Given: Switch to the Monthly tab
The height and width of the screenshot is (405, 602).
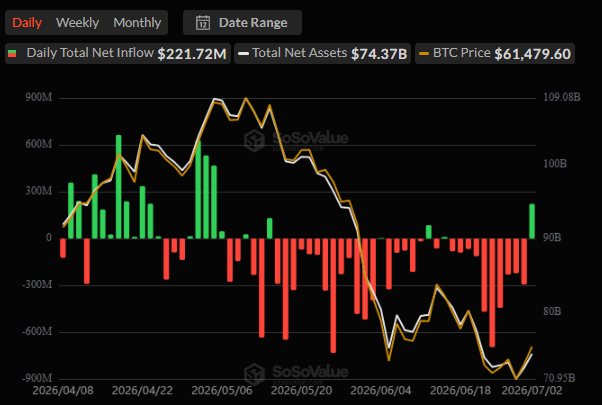Looking at the screenshot, I should [x=137, y=23].
